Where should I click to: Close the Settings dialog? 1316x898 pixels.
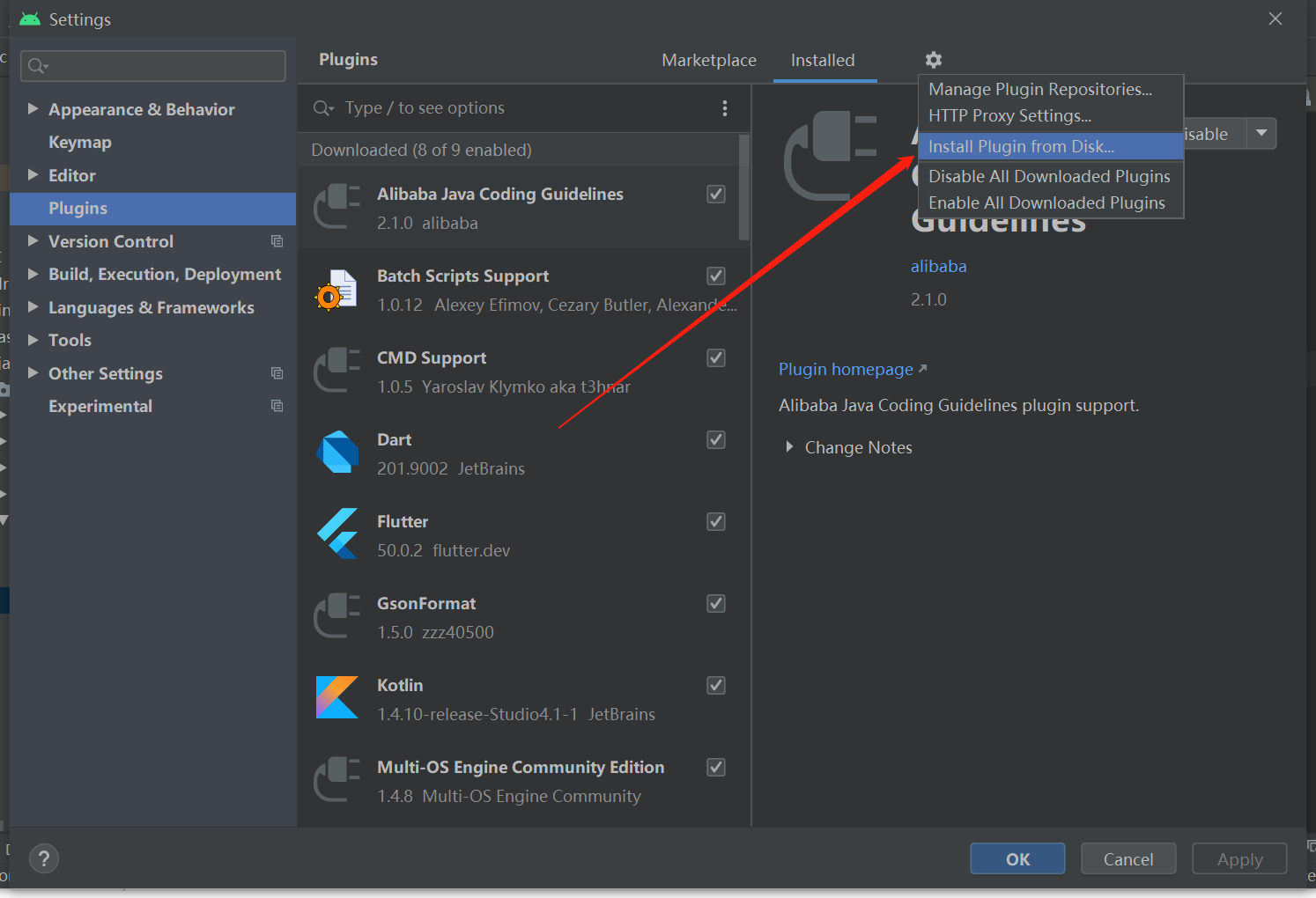click(x=1275, y=18)
